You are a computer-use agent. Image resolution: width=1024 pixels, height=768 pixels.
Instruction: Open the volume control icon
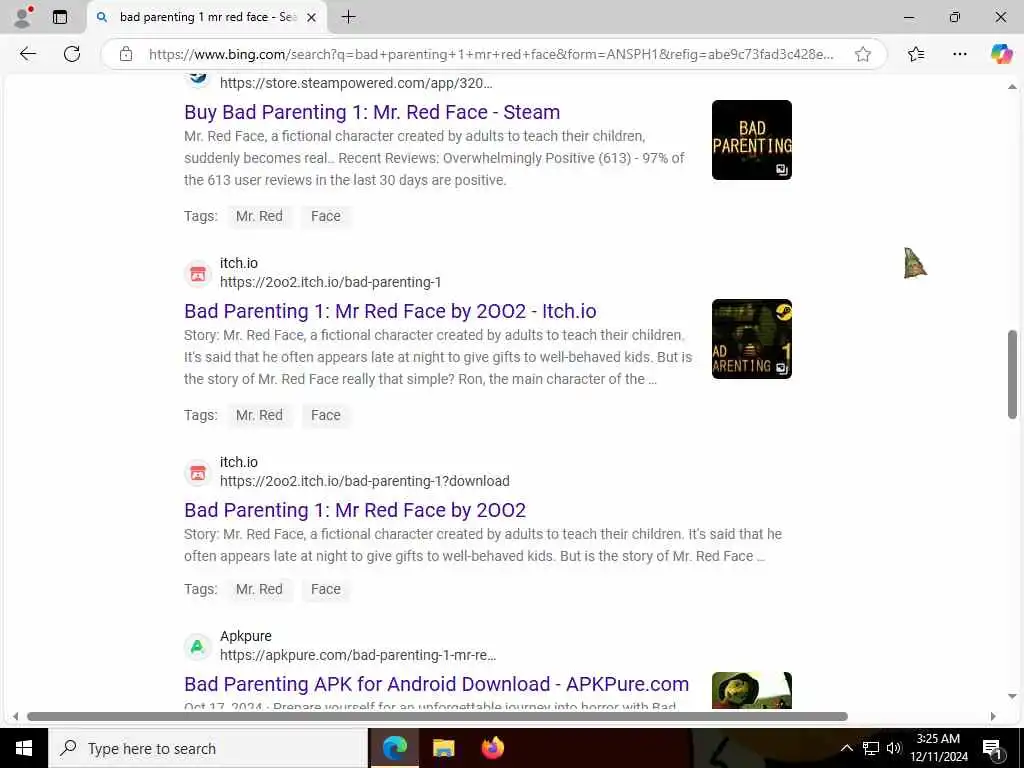click(x=894, y=748)
